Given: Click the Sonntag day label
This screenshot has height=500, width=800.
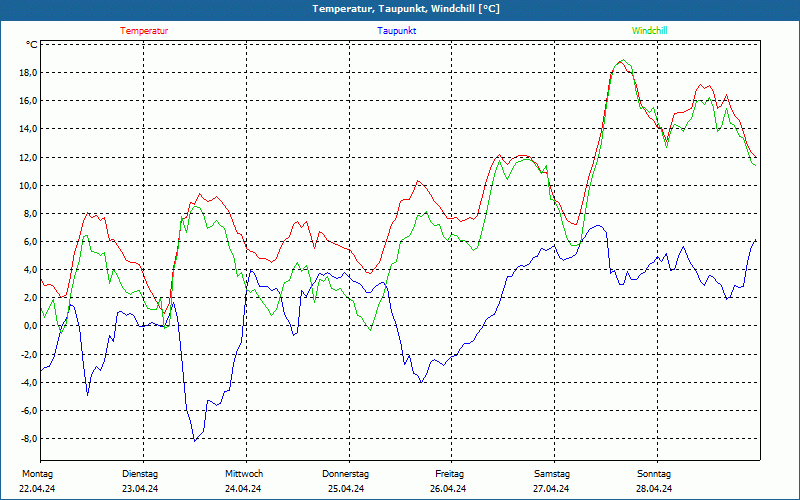Looking at the screenshot, I should click(654, 474).
